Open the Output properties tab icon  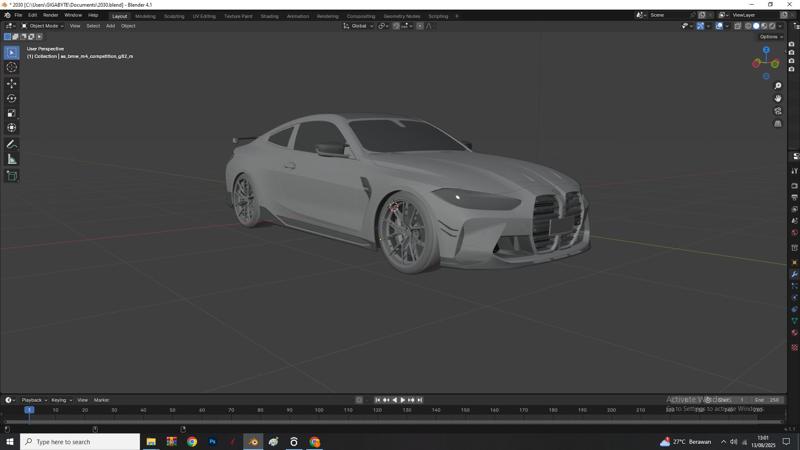point(794,197)
